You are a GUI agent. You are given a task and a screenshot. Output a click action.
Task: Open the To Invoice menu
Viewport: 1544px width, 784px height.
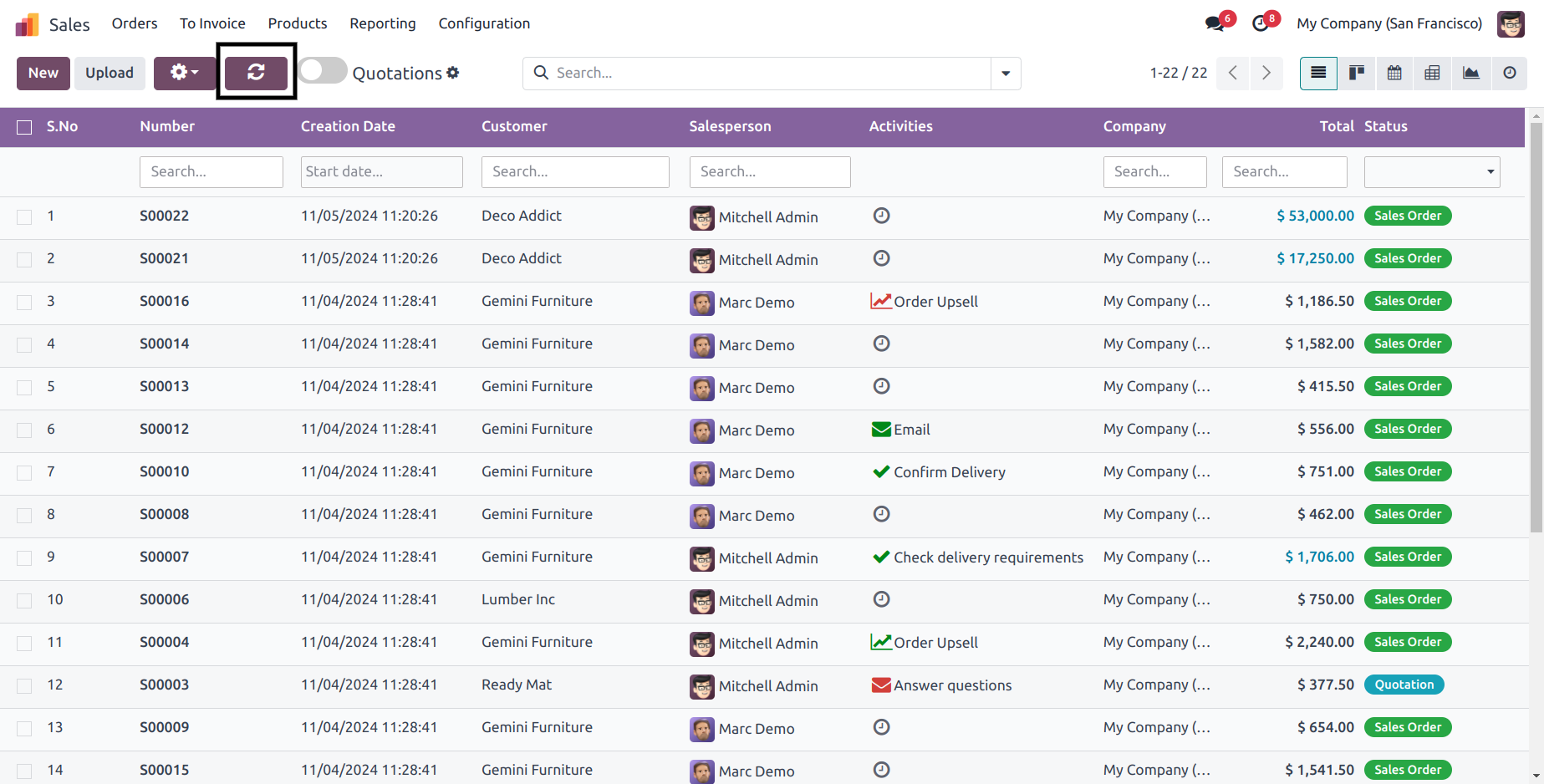[212, 23]
